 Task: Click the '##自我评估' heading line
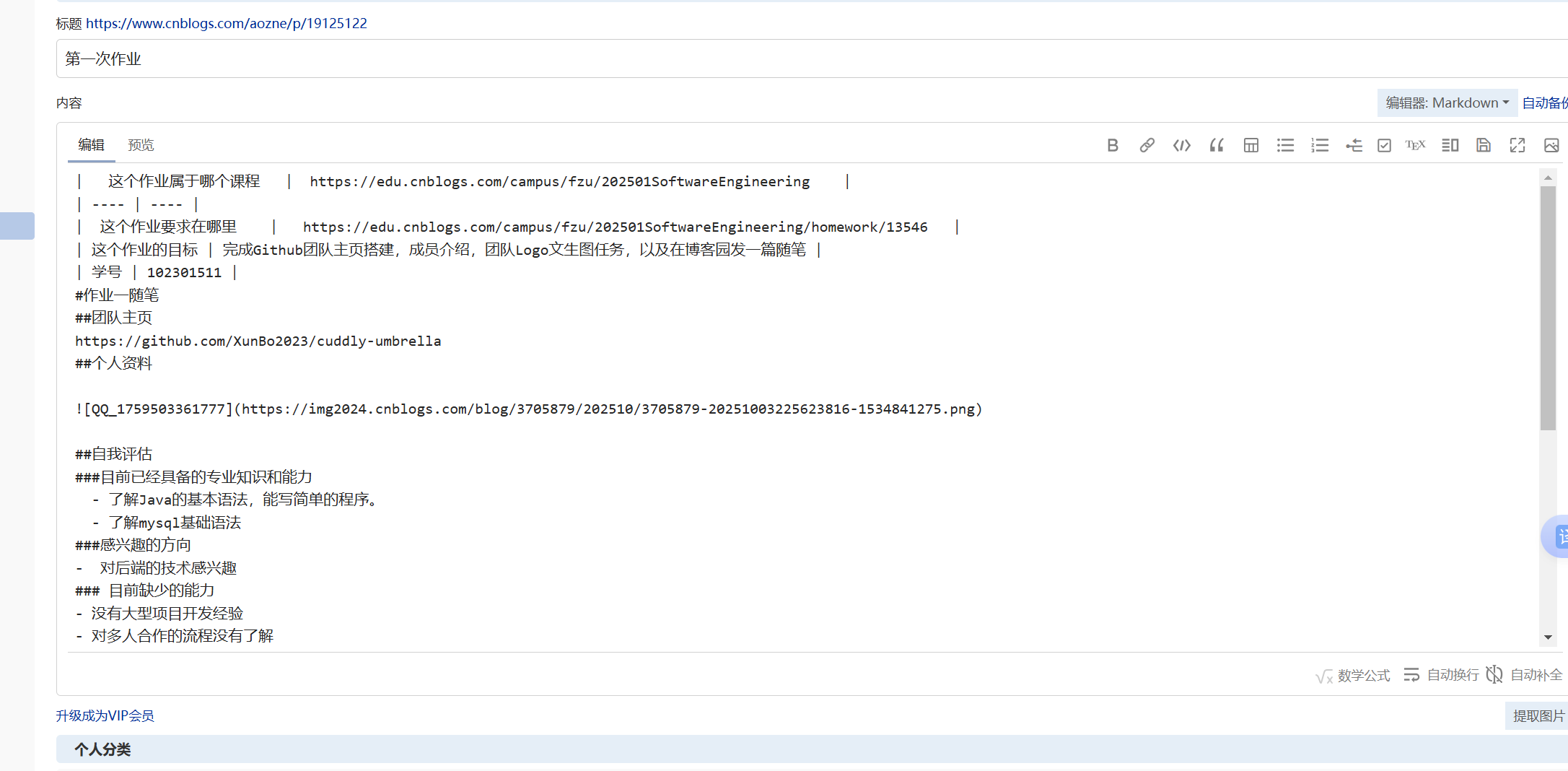[113, 454]
